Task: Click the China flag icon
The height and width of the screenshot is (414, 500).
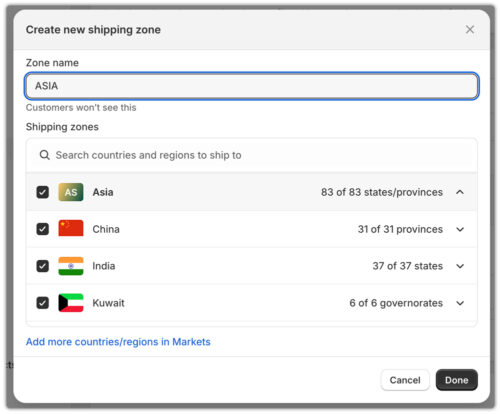Action: pyautogui.click(x=71, y=228)
